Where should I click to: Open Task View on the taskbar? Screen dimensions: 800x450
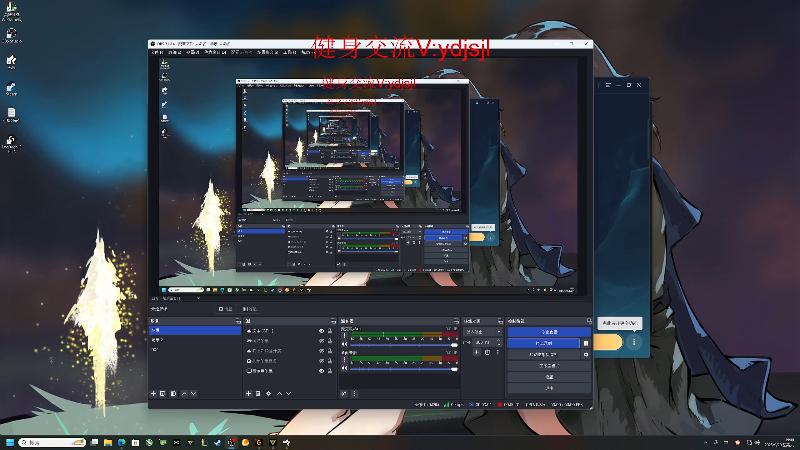[x=94, y=442]
